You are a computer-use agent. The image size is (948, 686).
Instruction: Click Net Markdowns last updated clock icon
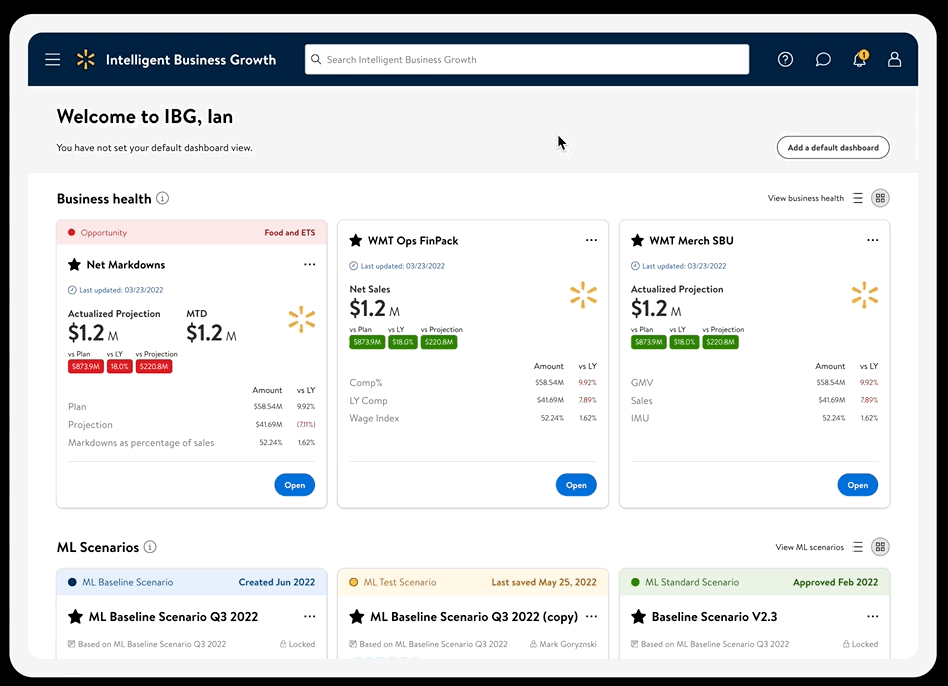72,290
